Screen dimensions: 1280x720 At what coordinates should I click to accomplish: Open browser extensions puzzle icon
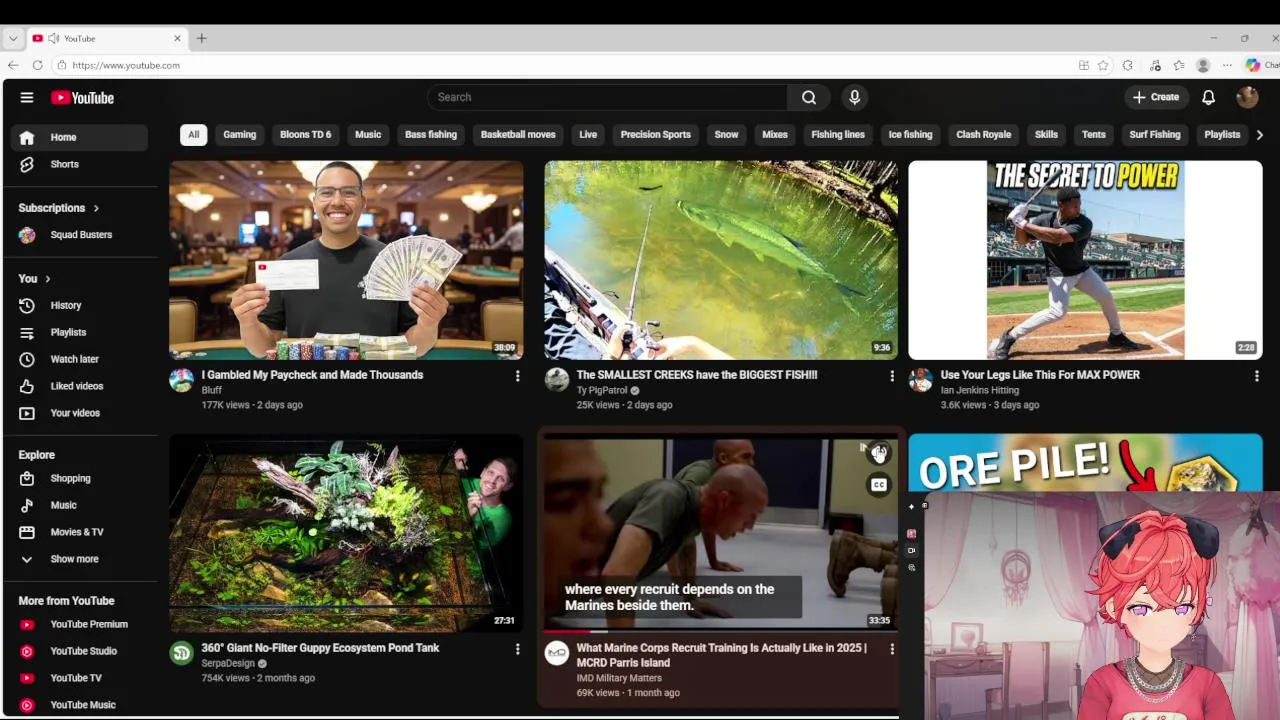(x=1128, y=65)
